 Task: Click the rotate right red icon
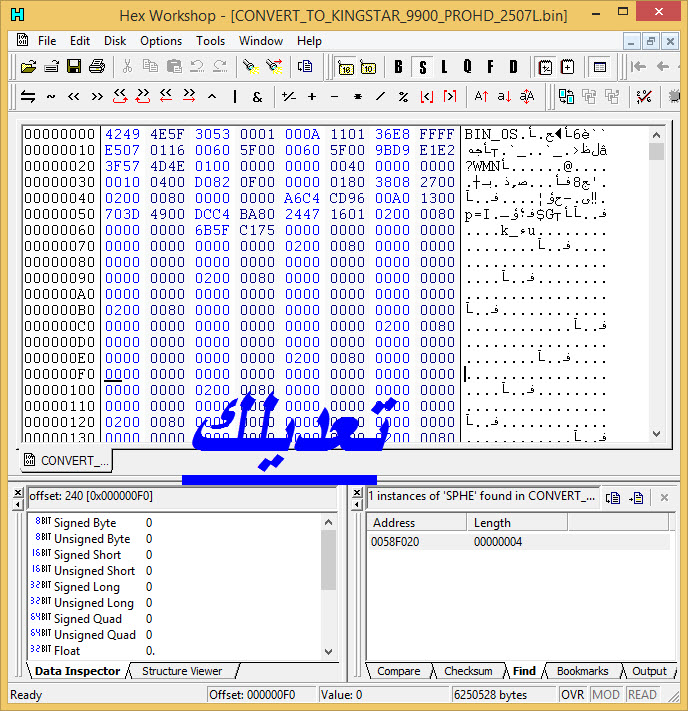coord(142,97)
